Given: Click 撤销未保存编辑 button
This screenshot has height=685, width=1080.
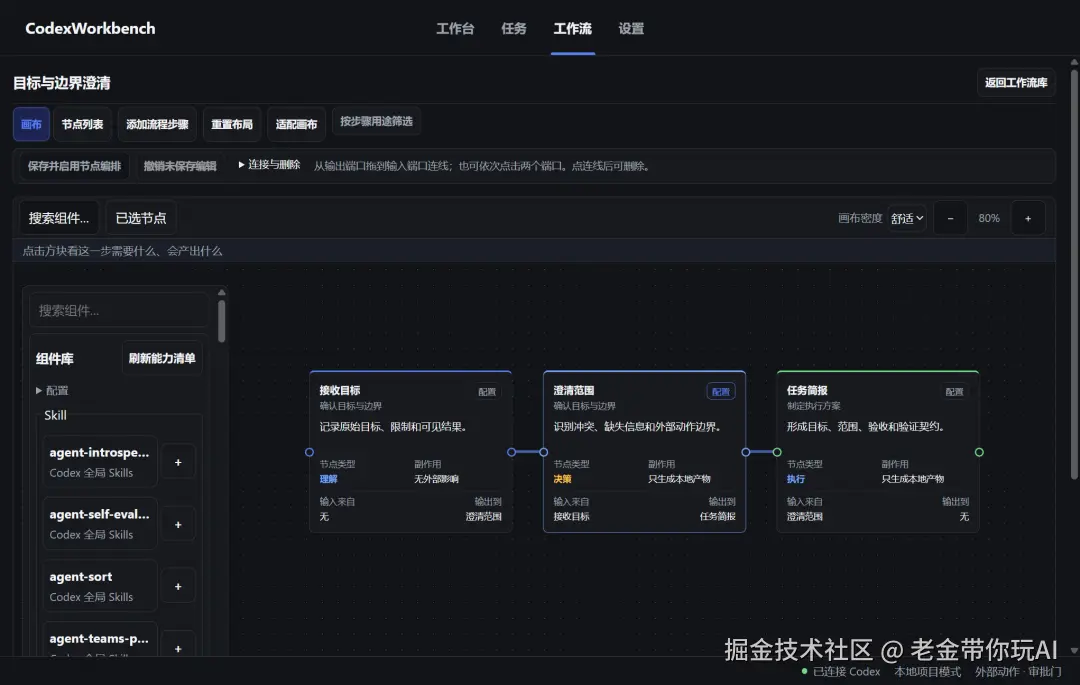Looking at the screenshot, I should pos(180,166).
